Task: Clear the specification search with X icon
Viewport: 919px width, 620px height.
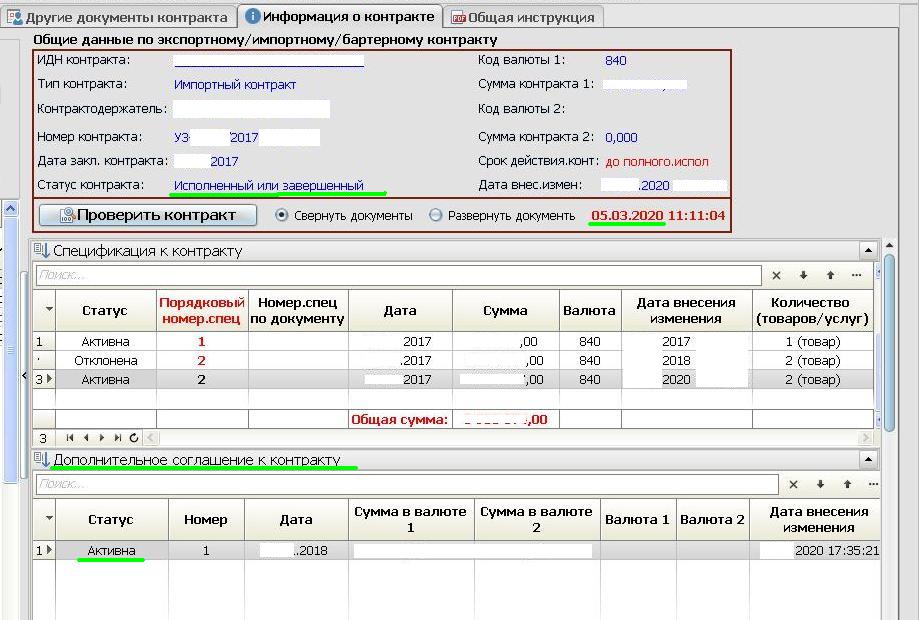Action: (x=777, y=275)
